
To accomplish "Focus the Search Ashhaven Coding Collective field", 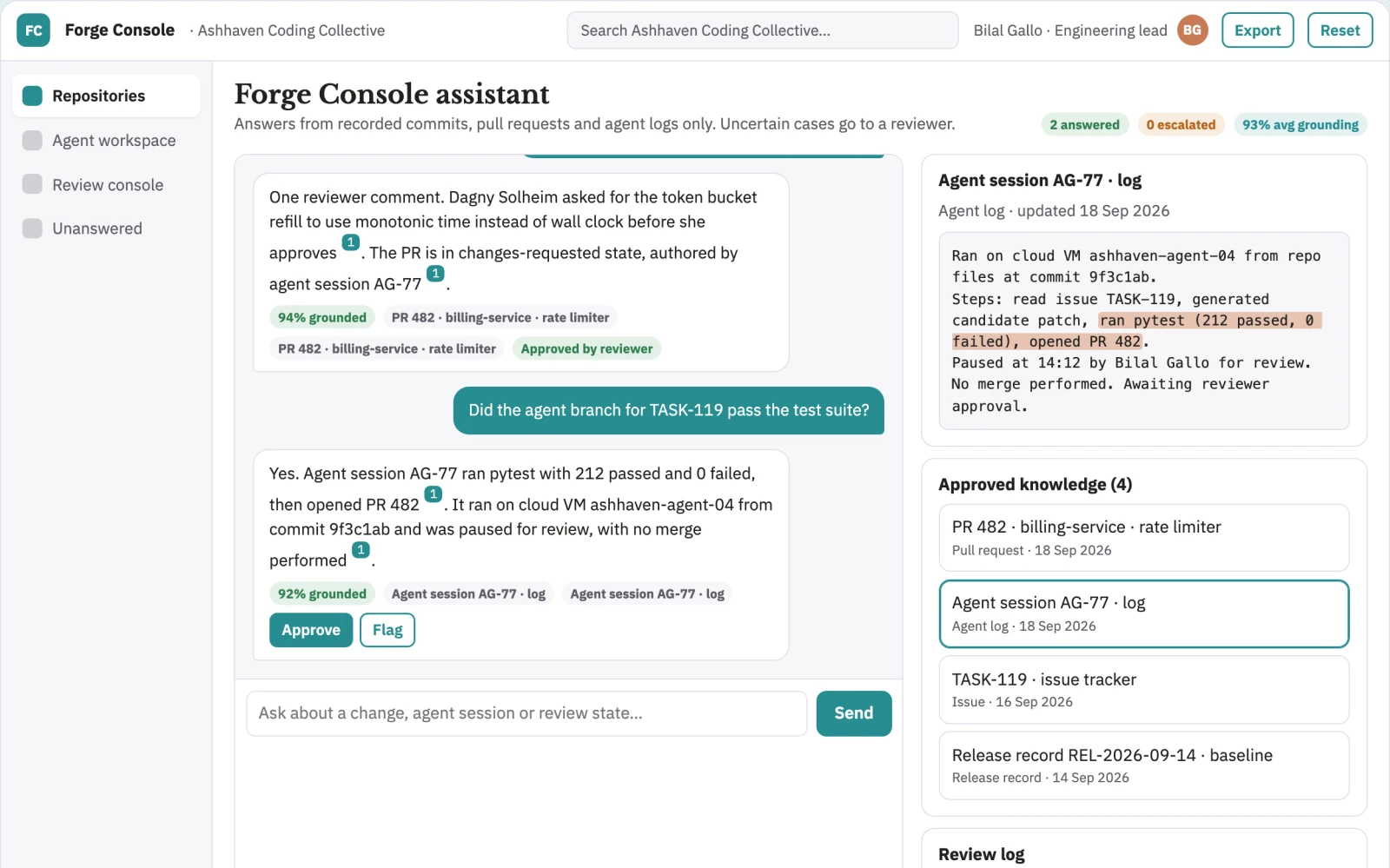I will click(762, 30).
